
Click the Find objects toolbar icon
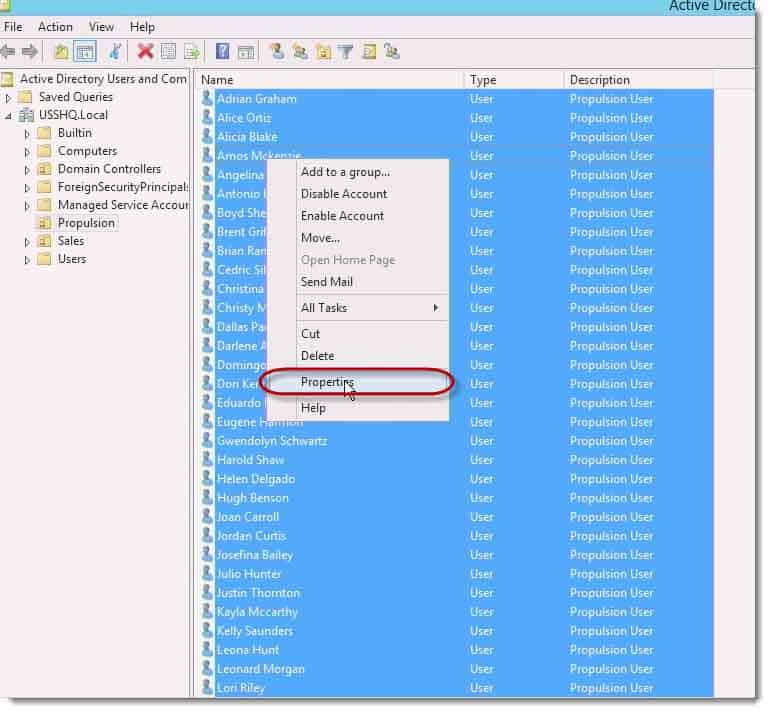pos(369,52)
